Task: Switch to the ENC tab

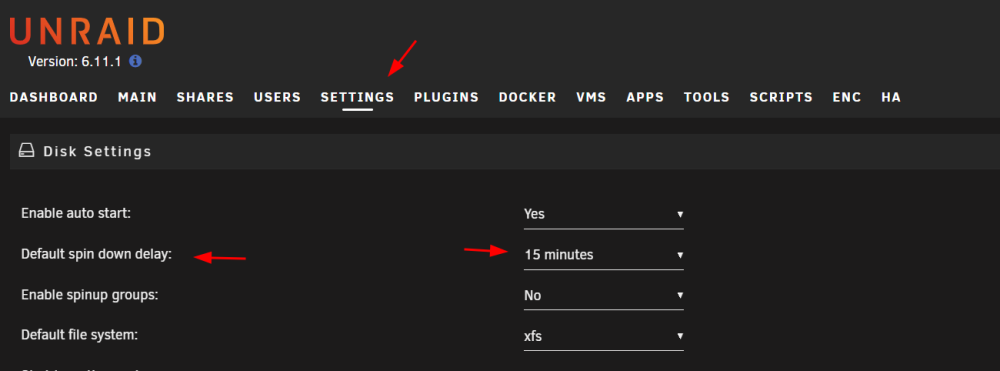Action: click(847, 98)
